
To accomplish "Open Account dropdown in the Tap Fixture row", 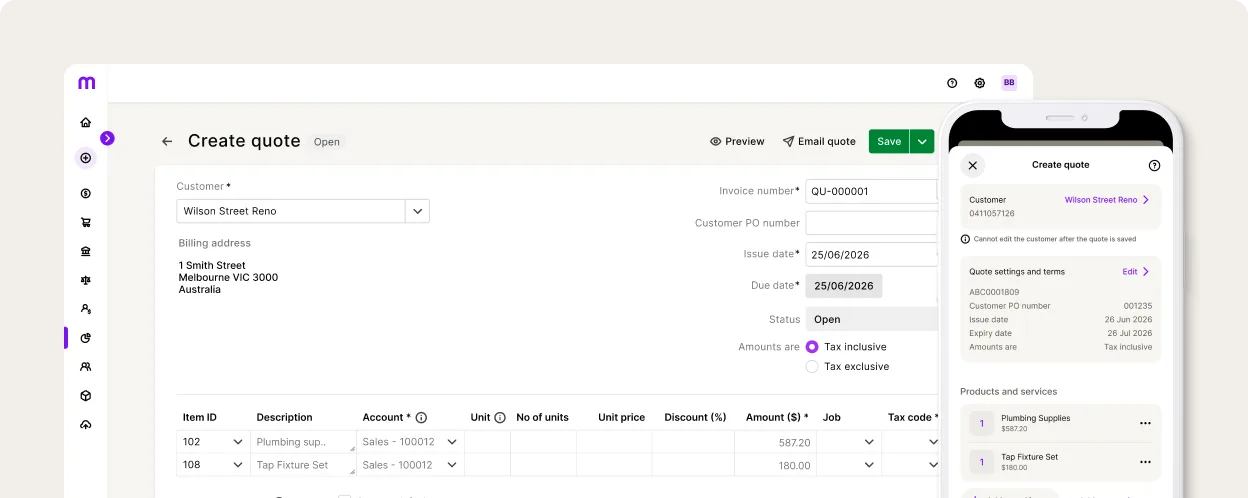I will coord(452,465).
